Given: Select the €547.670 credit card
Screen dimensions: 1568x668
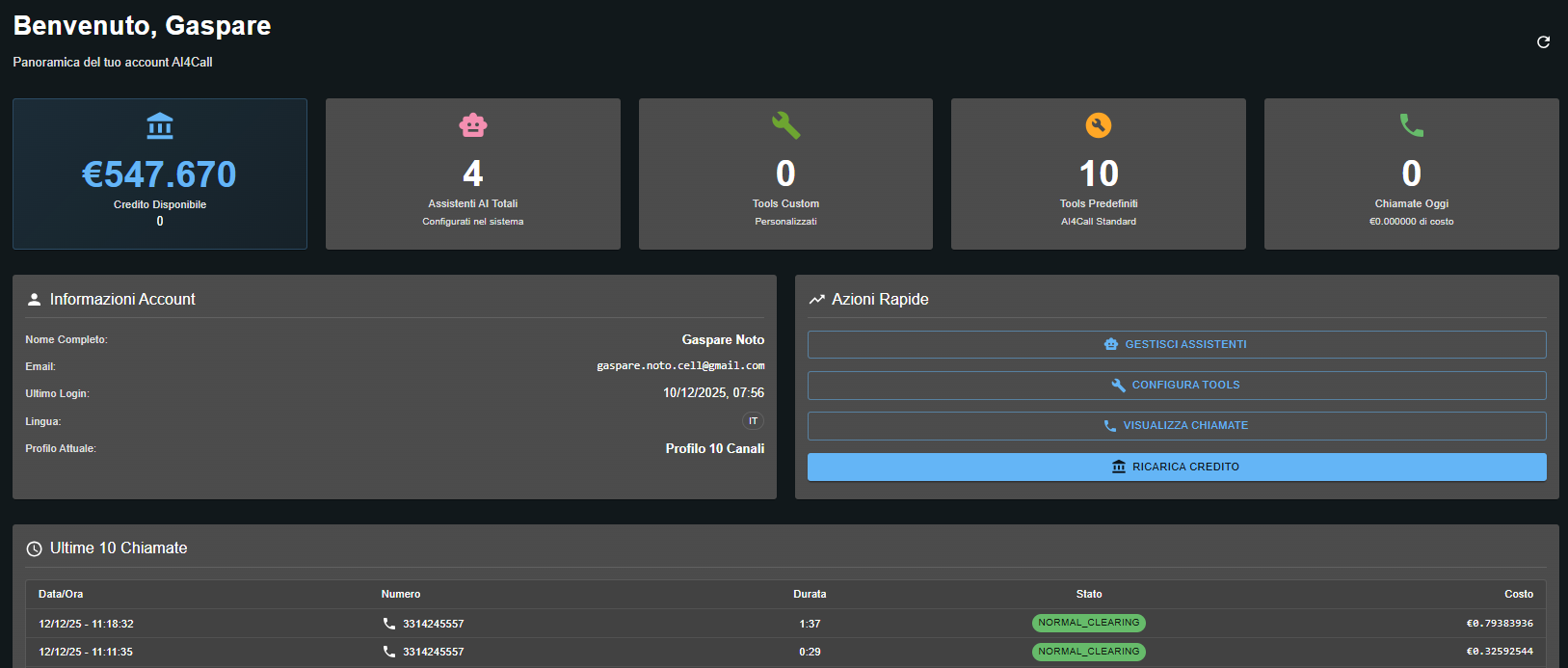Looking at the screenshot, I should point(160,174).
